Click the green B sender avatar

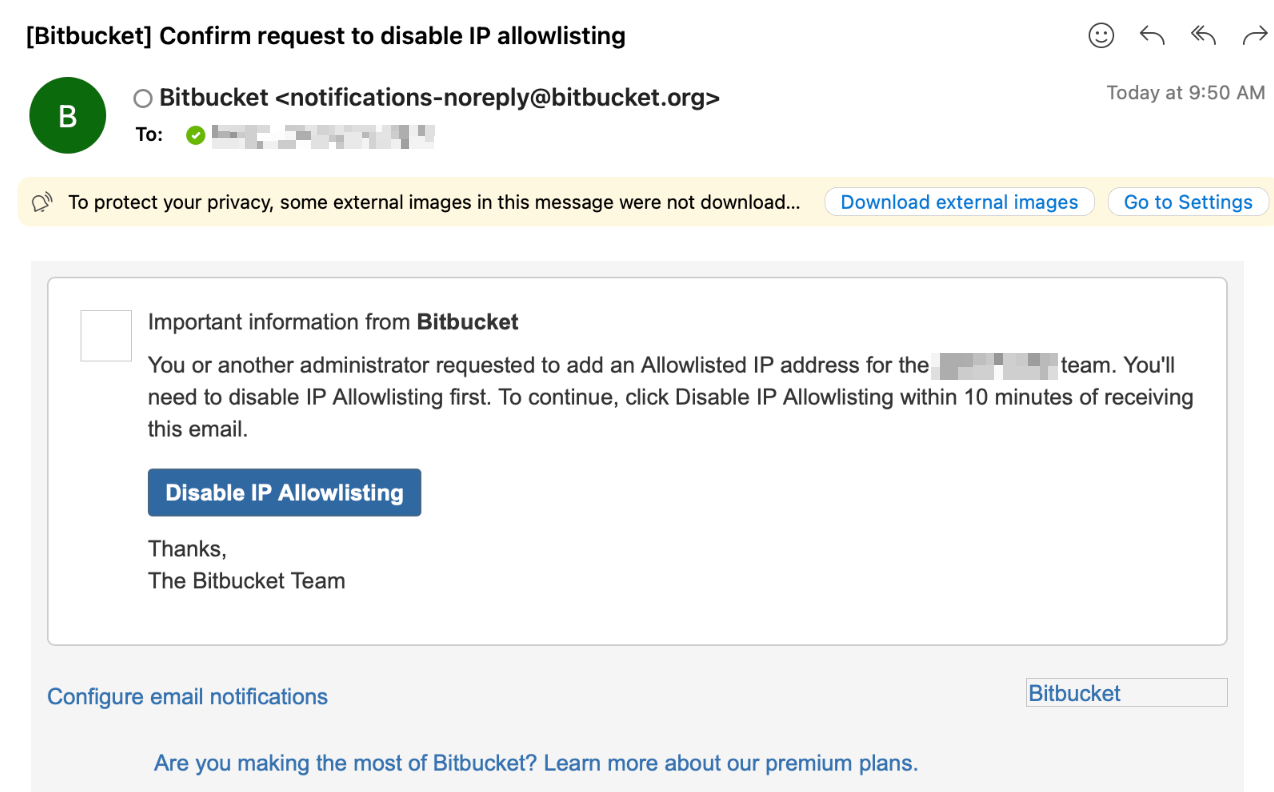[x=68, y=116]
